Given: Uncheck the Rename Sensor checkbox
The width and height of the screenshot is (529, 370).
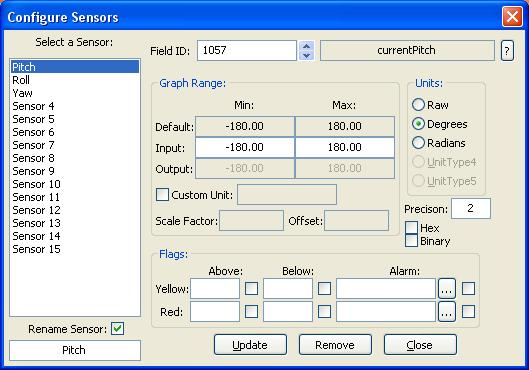Looking at the screenshot, I should 117,329.
